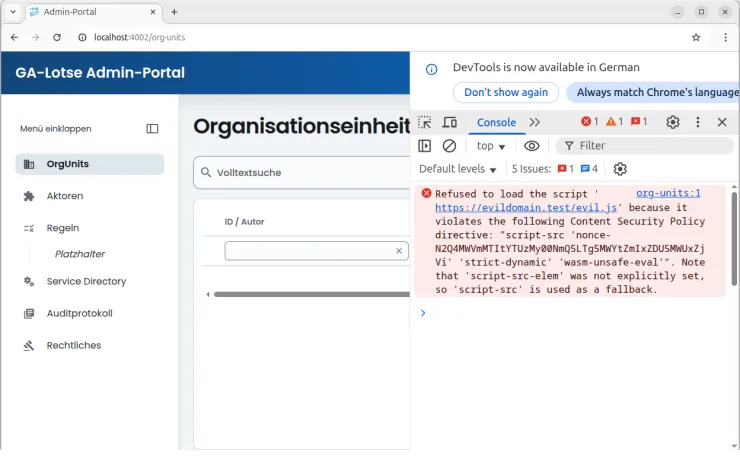Click the Rechtliches gavel icon
The width and height of the screenshot is (740, 462).
click(x=29, y=346)
